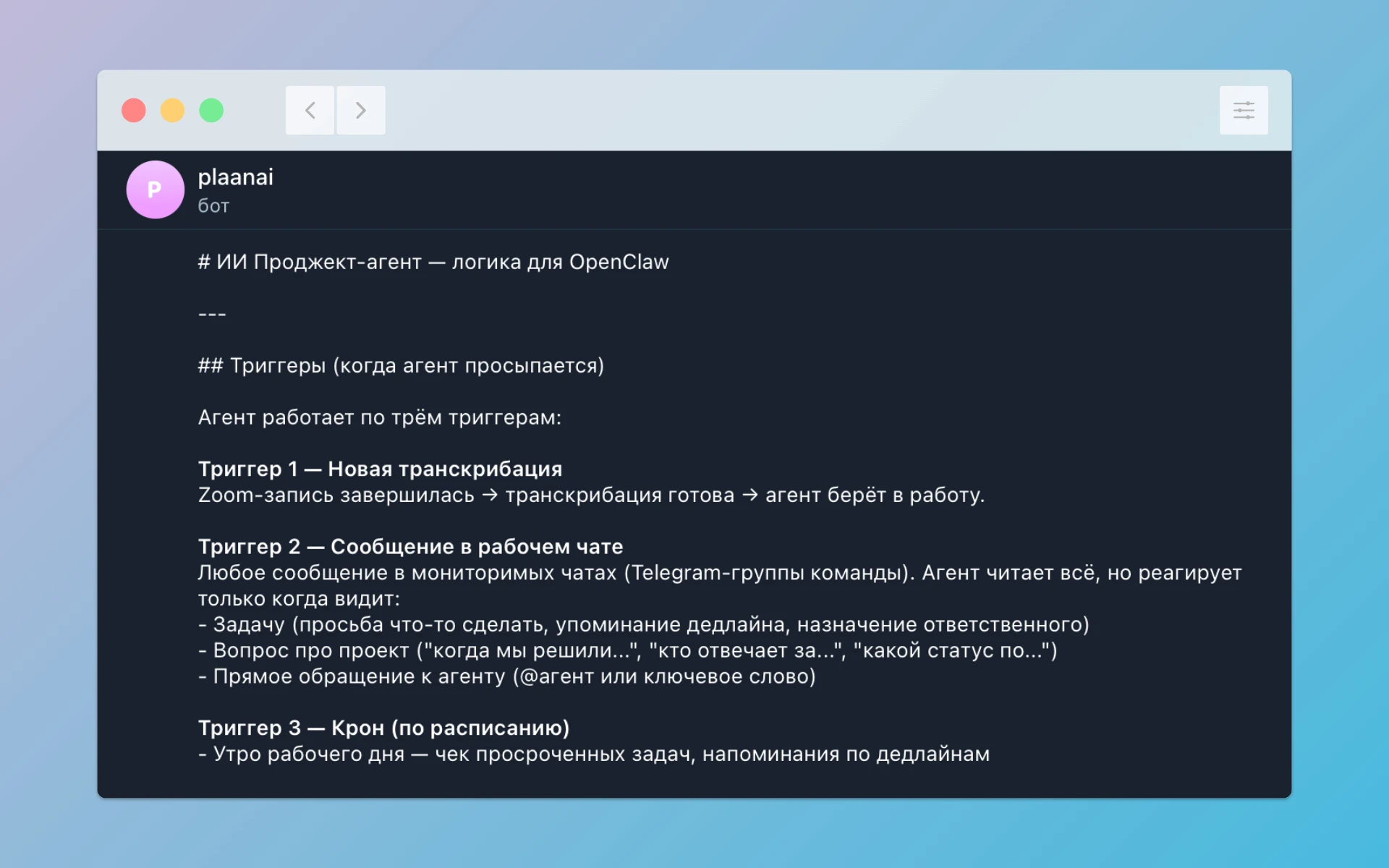Click the "Утро рабочего дня" bullet line
This screenshot has height=868, width=1389.
tap(593, 754)
